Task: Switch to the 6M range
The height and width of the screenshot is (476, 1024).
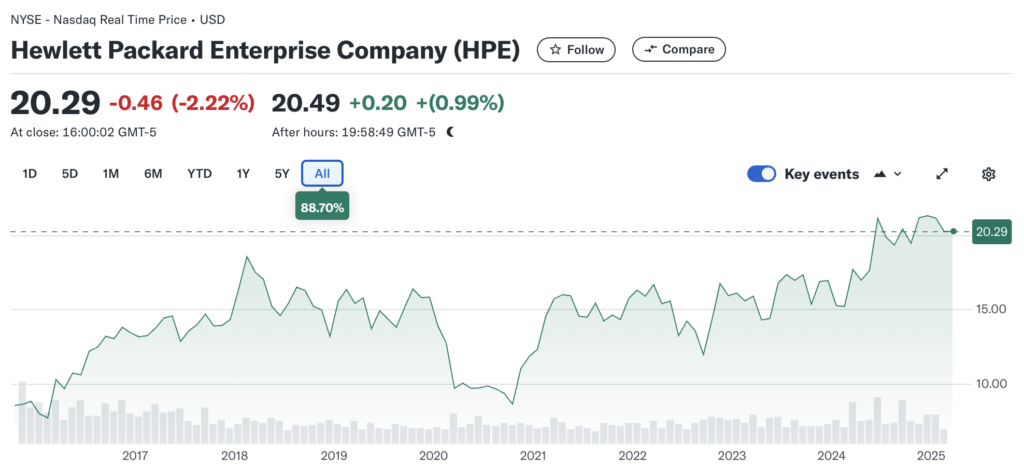Action: pos(153,174)
